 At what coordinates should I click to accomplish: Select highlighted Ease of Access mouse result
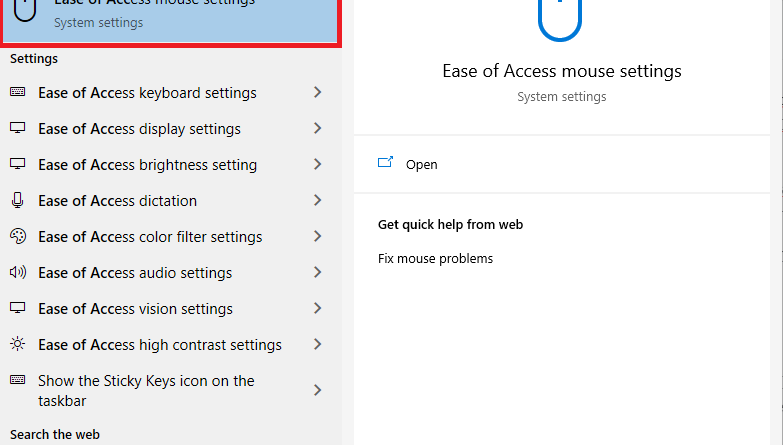pyautogui.click(x=171, y=21)
